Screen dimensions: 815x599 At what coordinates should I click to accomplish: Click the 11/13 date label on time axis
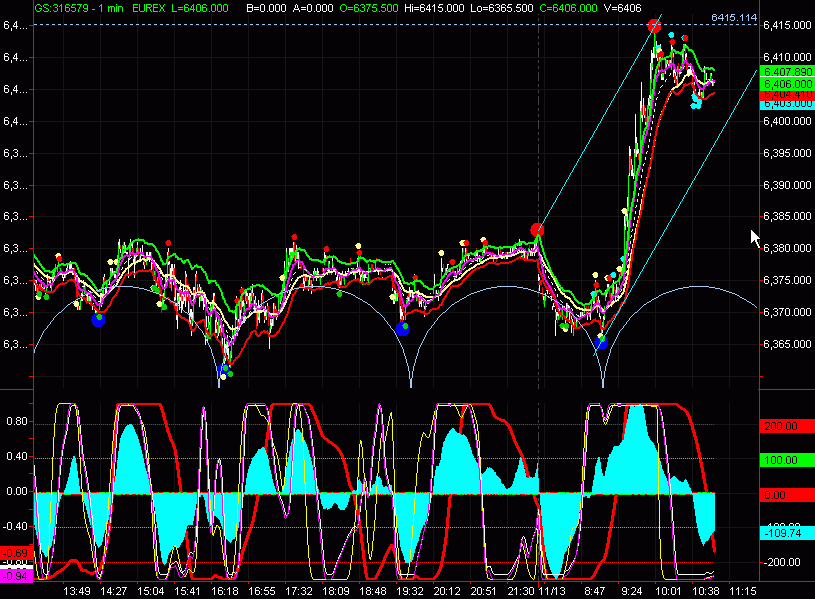click(552, 591)
